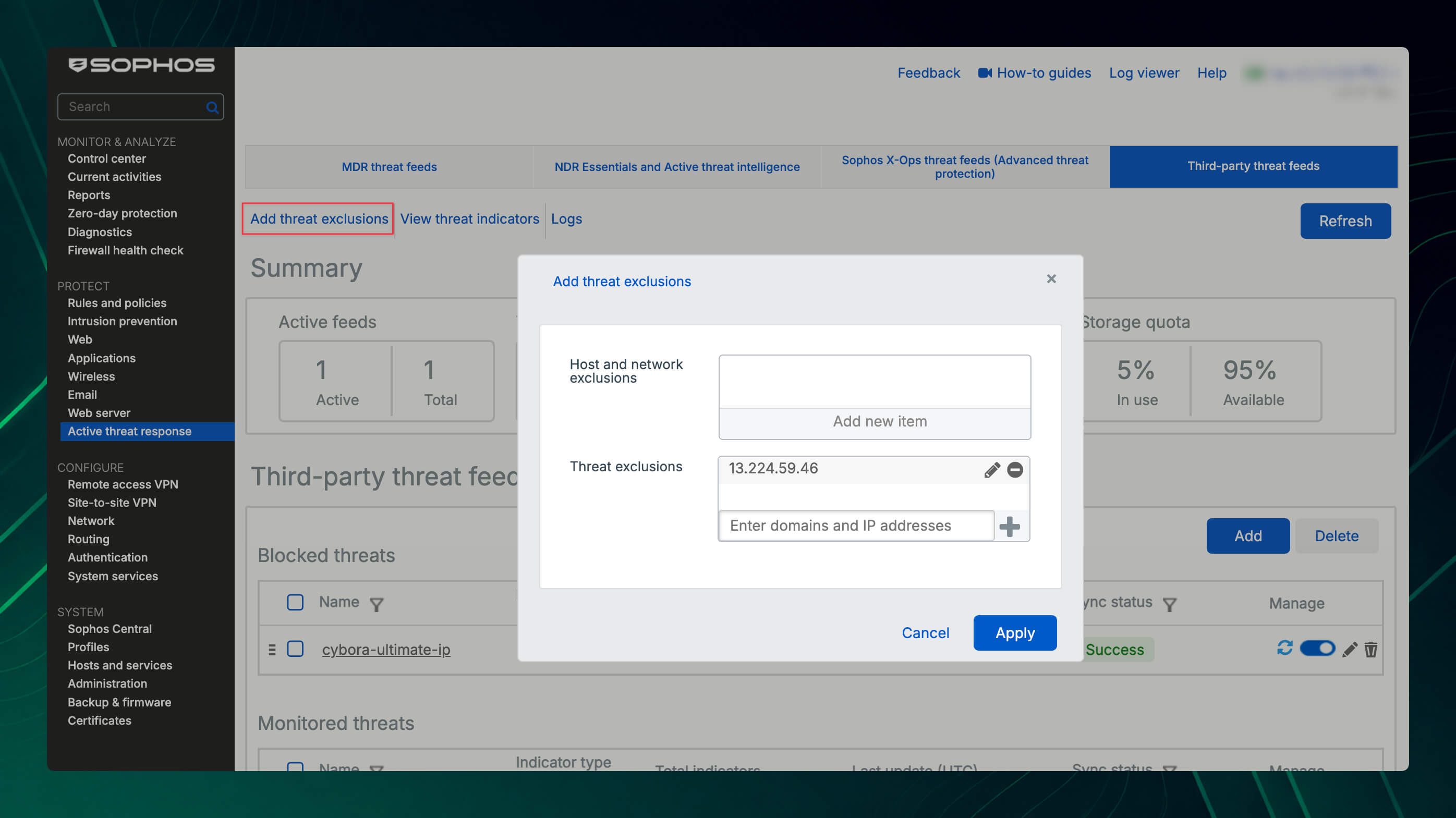Open Hosts and services

point(120,665)
